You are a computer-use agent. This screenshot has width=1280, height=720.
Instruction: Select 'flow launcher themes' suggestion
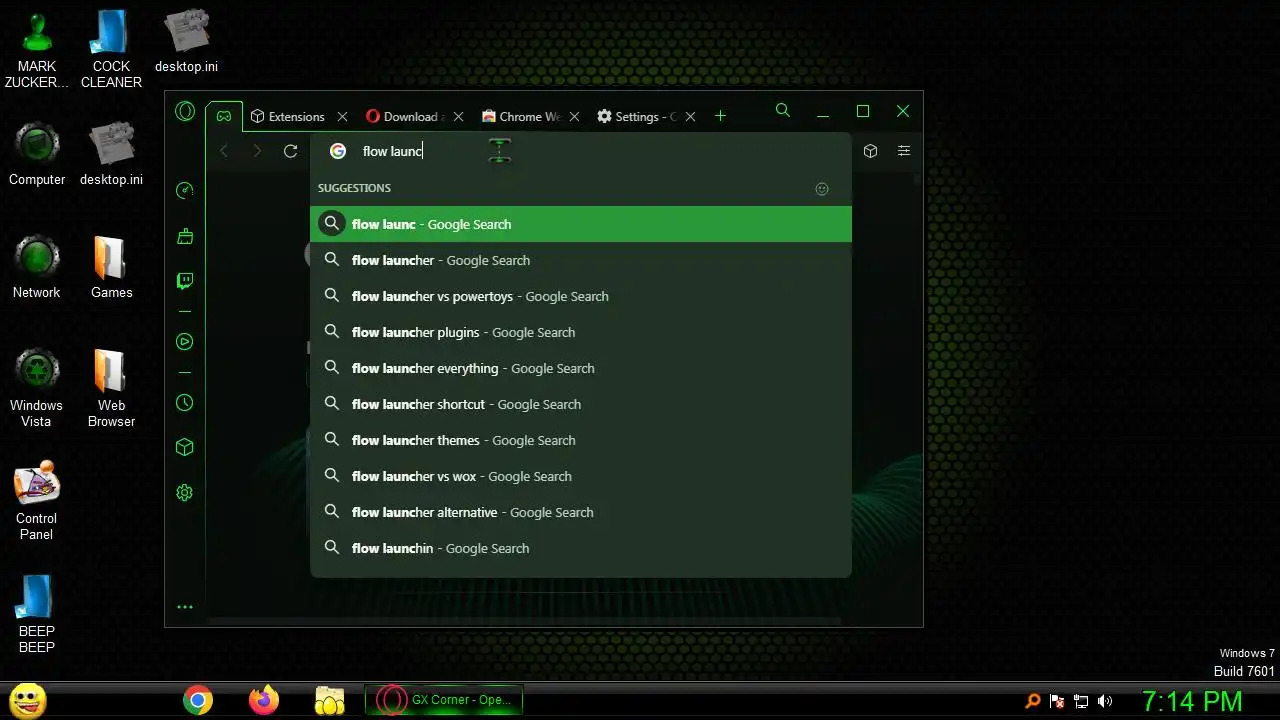[581, 440]
